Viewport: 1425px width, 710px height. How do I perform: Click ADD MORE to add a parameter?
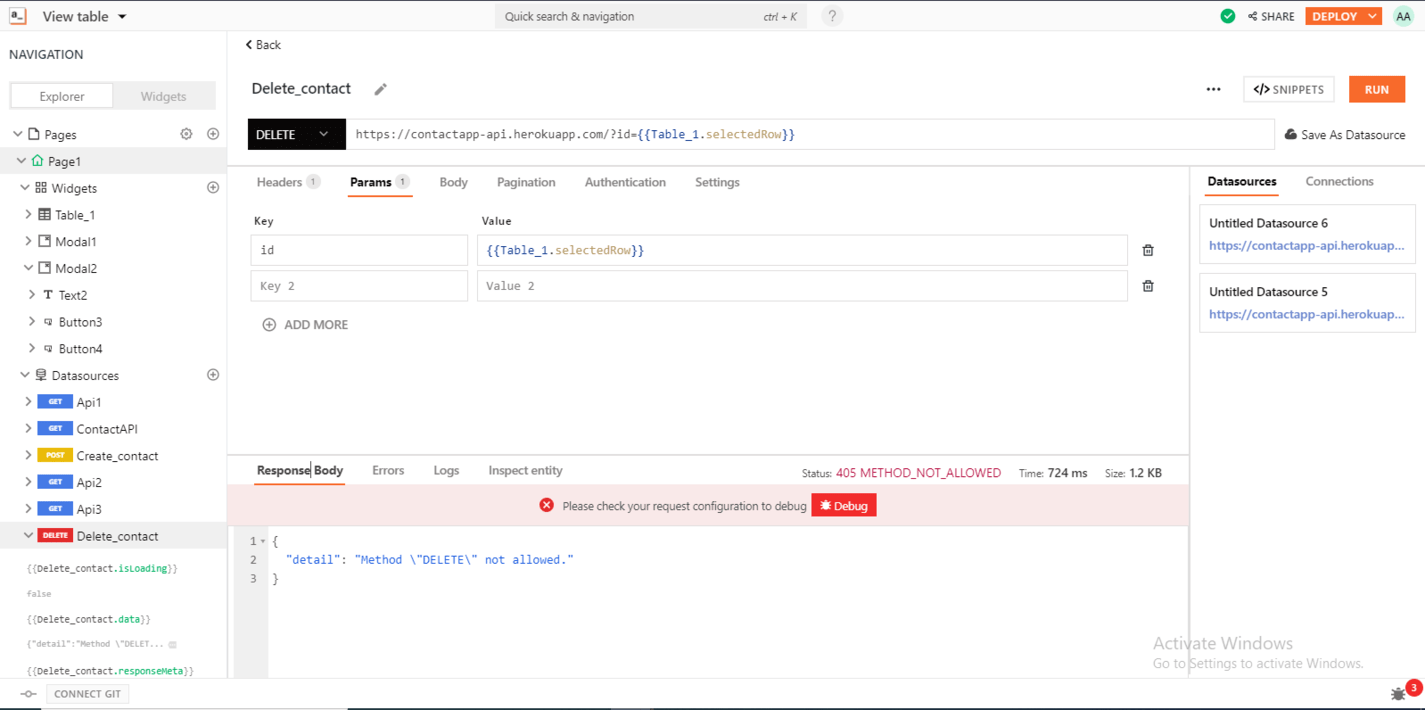pos(305,324)
